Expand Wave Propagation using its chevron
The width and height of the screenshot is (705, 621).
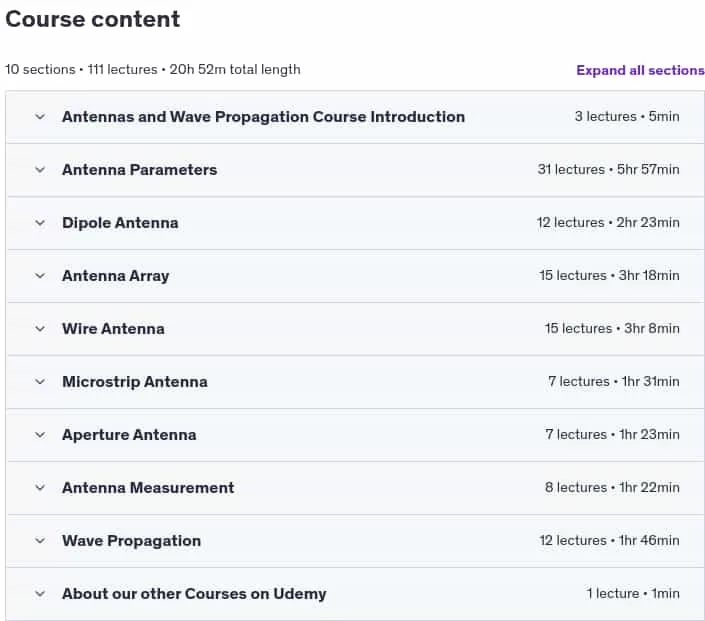pos(40,541)
